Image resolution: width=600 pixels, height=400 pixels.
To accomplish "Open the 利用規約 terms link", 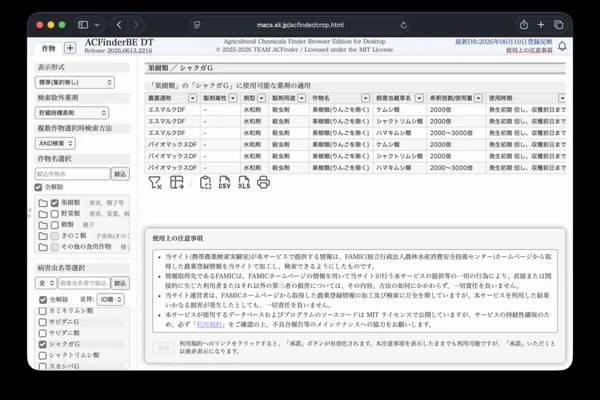I will [x=209, y=325].
